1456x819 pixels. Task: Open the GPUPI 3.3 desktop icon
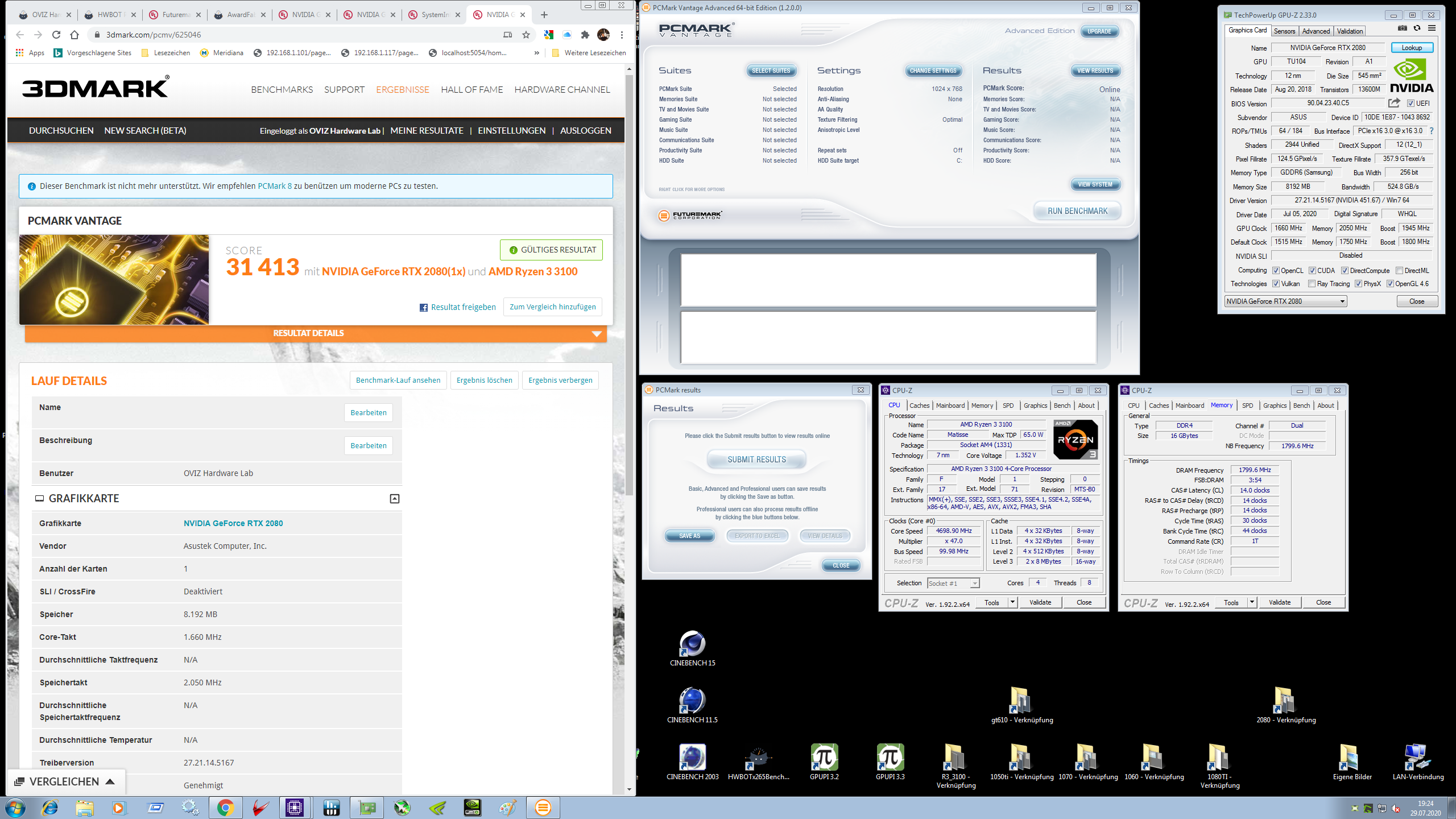890,762
